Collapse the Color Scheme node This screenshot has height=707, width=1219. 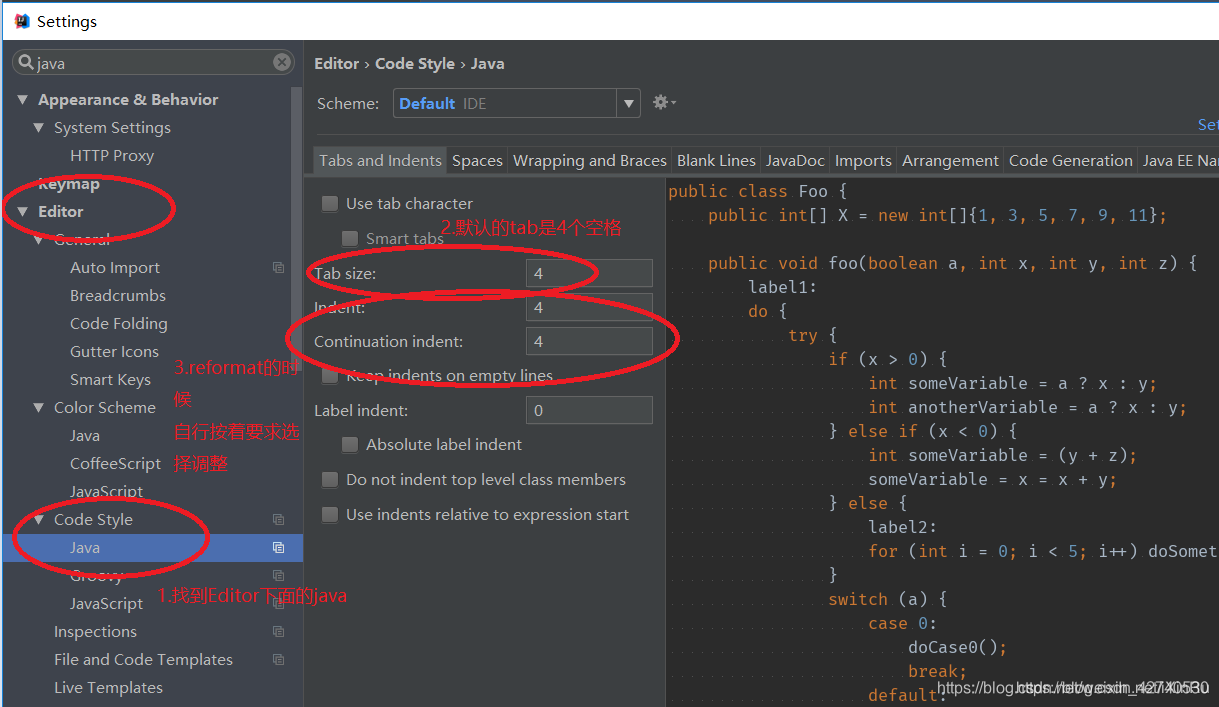click(38, 408)
